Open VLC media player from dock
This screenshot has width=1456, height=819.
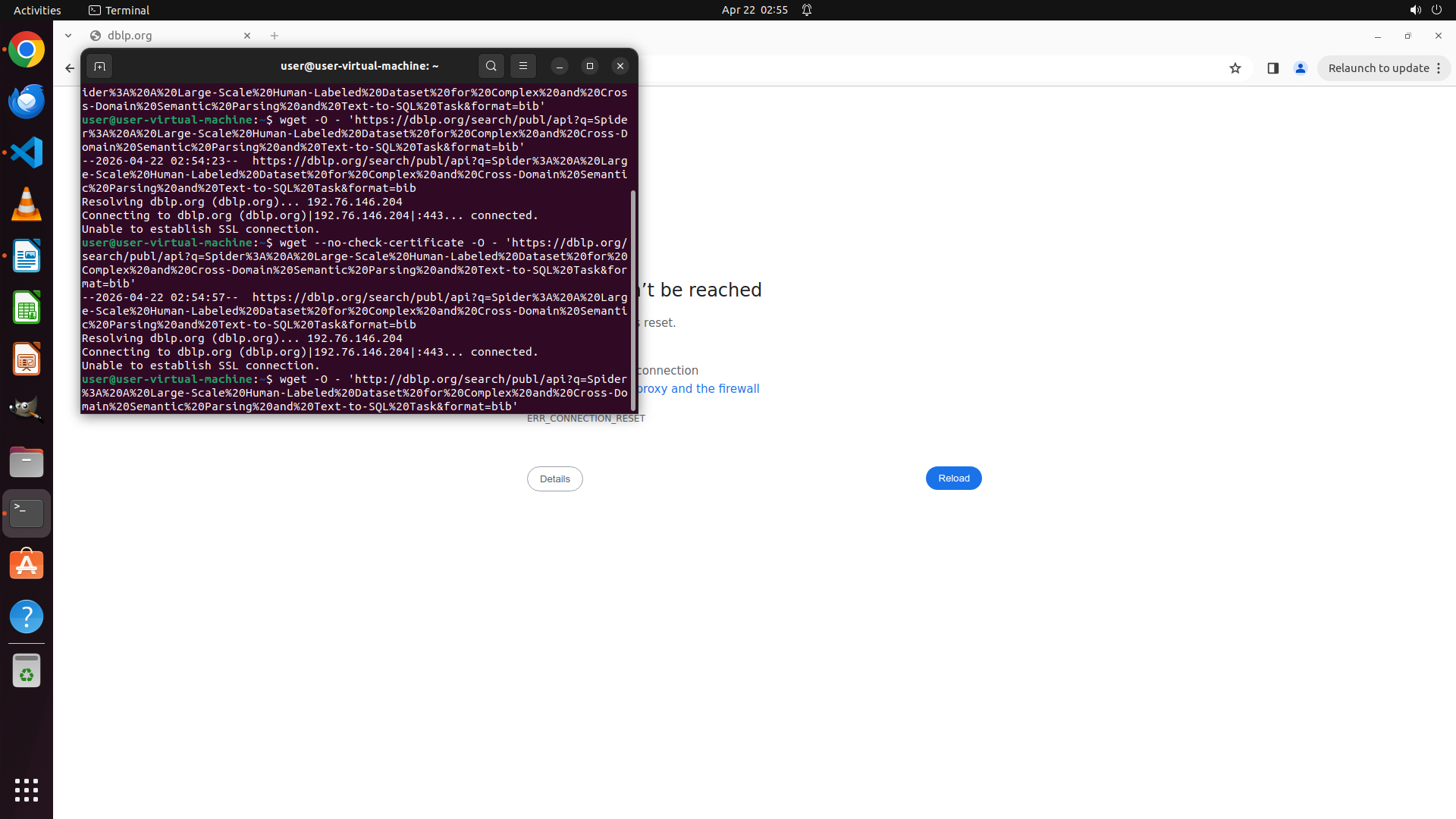tap(27, 204)
